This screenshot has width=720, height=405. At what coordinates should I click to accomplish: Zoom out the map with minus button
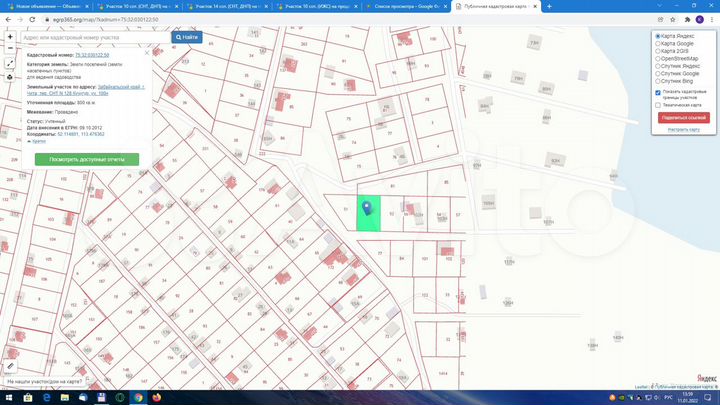(10, 48)
